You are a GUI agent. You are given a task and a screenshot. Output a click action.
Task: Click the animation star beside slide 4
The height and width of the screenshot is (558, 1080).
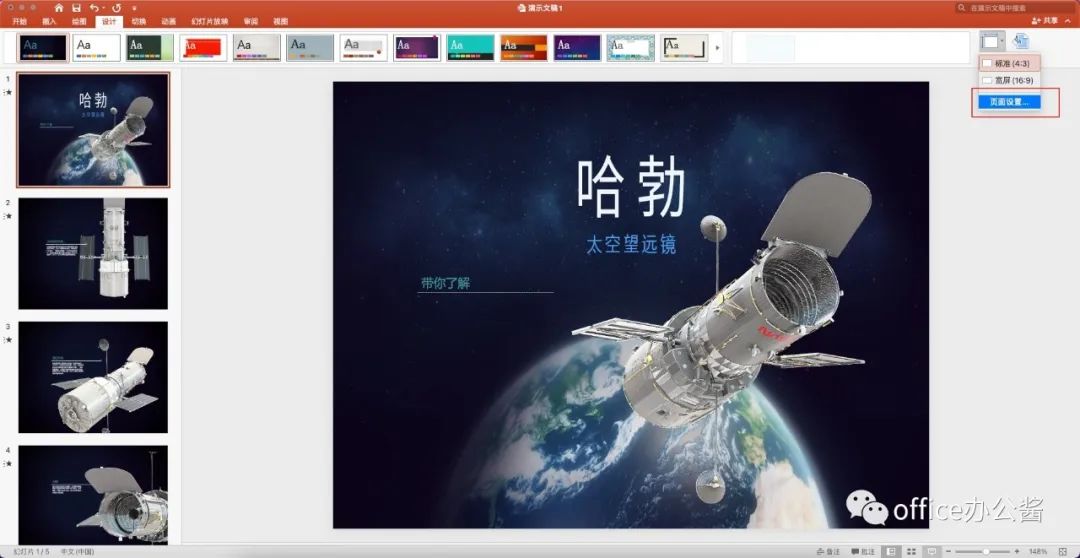(8, 464)
